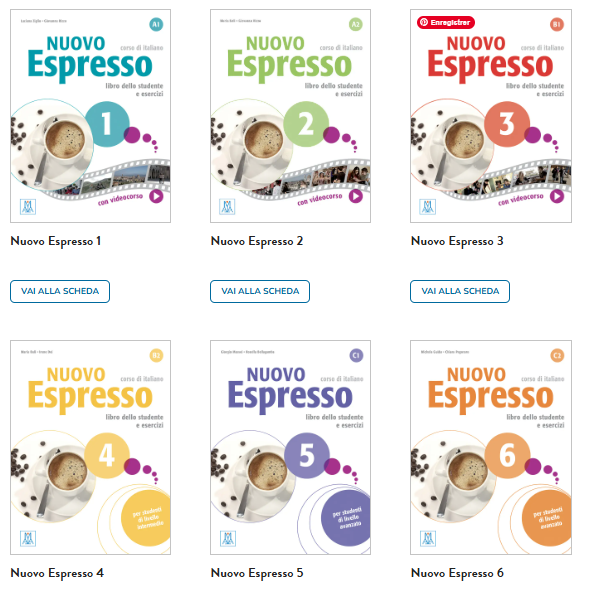Open the Nuovo Espresso 4 yellow book cover

tap(91, 447)
